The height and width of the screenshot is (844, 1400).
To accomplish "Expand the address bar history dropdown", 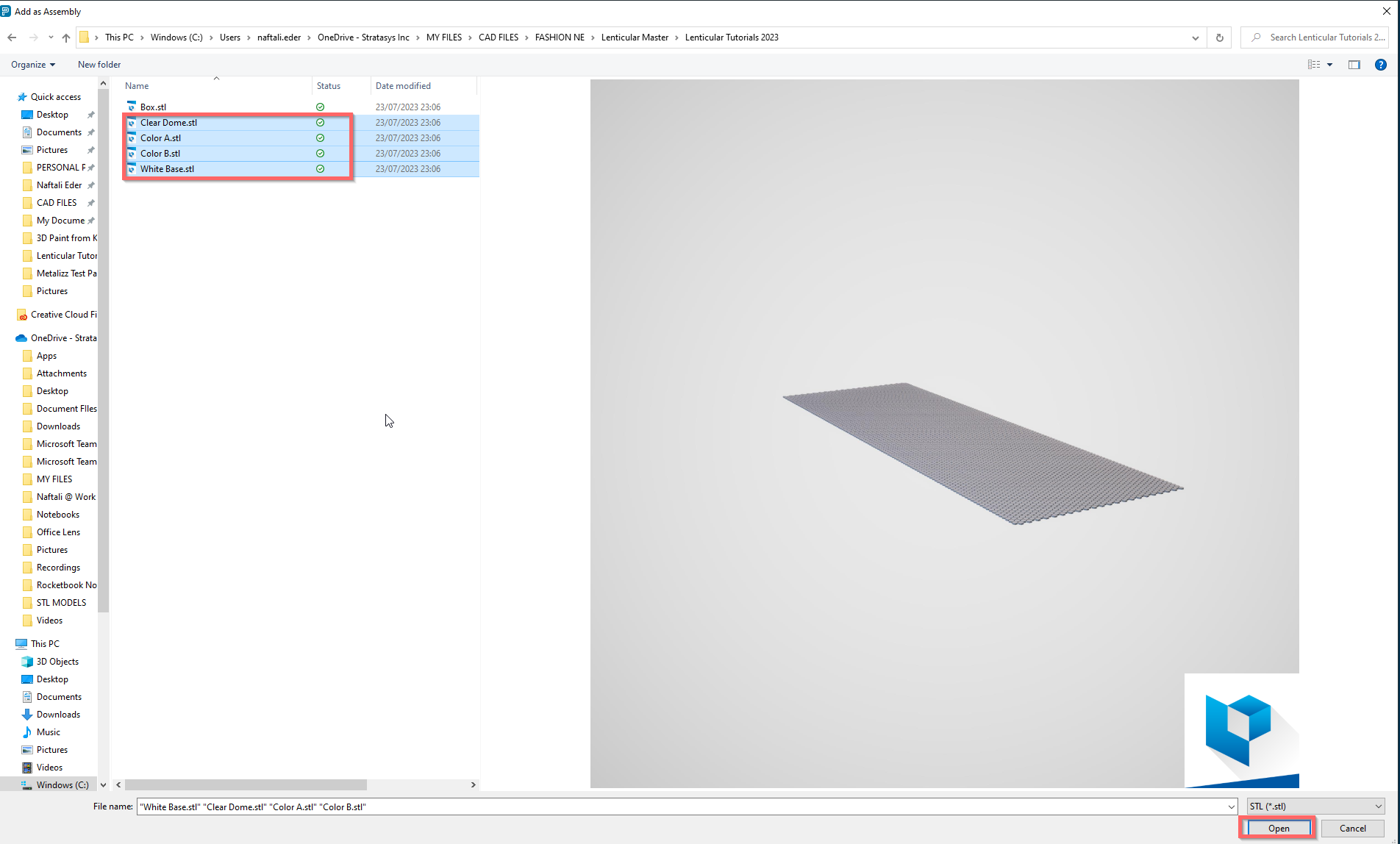I will pos(1195,37).
